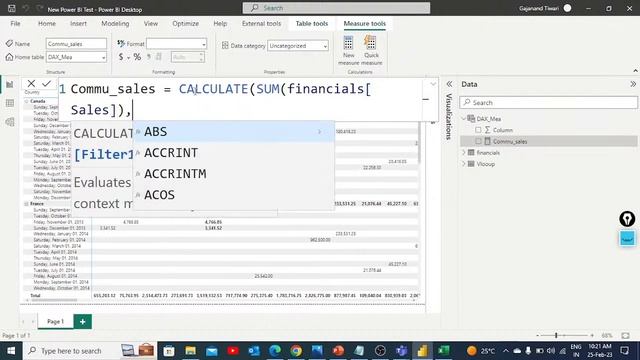Screen dimensions: 640x360
Task: Collapse the ribbon with the chevron
Action: coord(635,71)
